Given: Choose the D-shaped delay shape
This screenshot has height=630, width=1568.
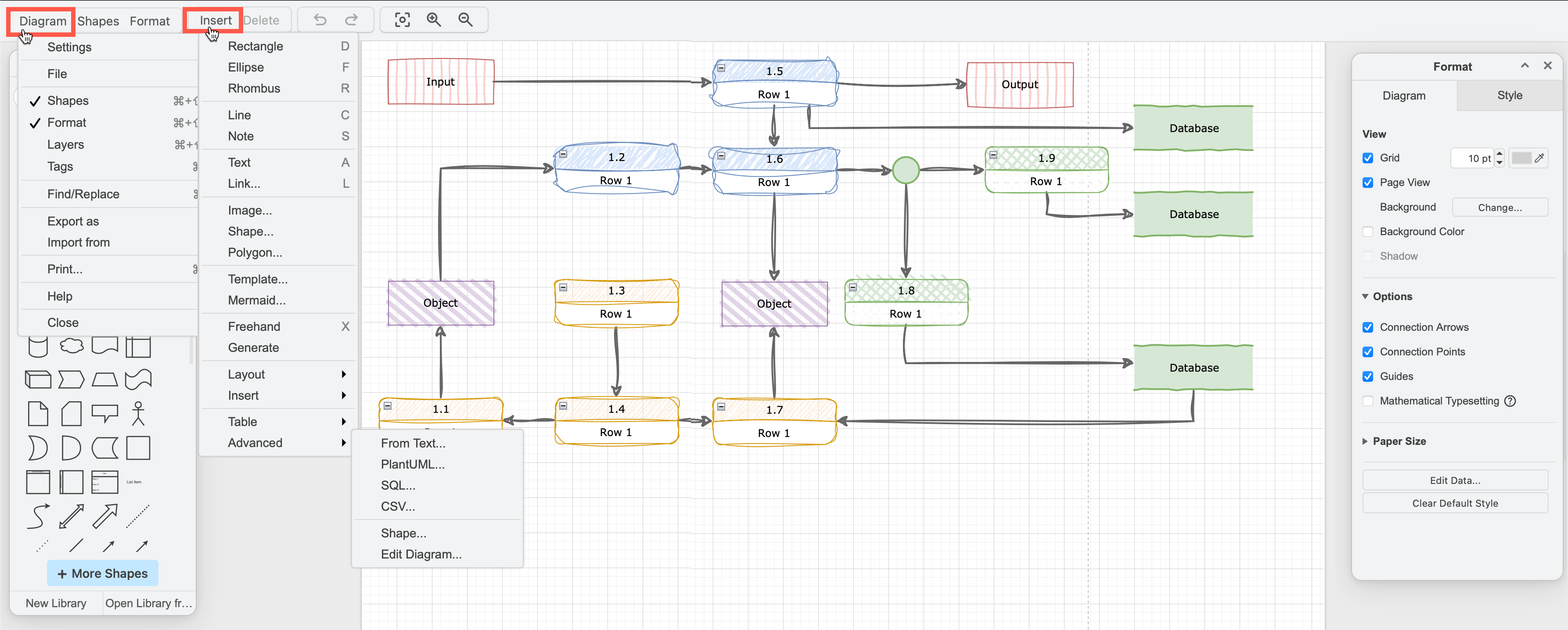Looking at the screenshot, I should [71, 448].
